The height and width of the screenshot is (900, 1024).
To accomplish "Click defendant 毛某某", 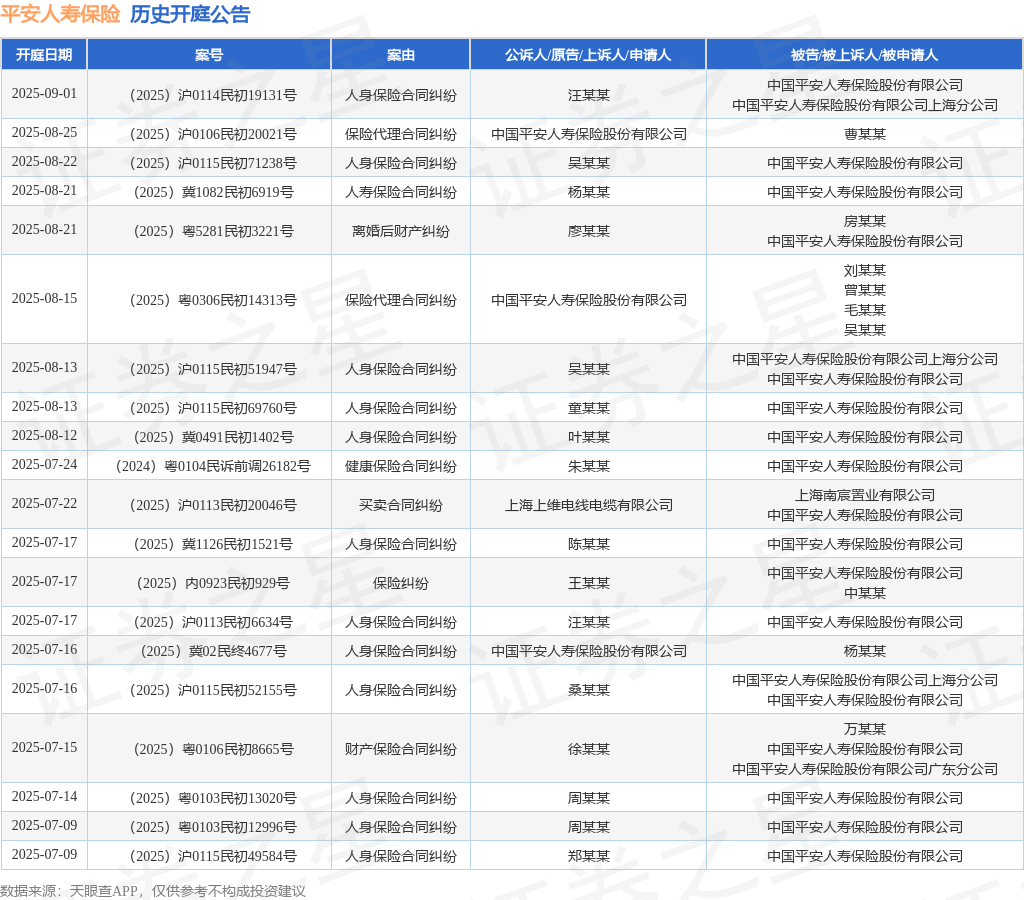I will (865, 310).
